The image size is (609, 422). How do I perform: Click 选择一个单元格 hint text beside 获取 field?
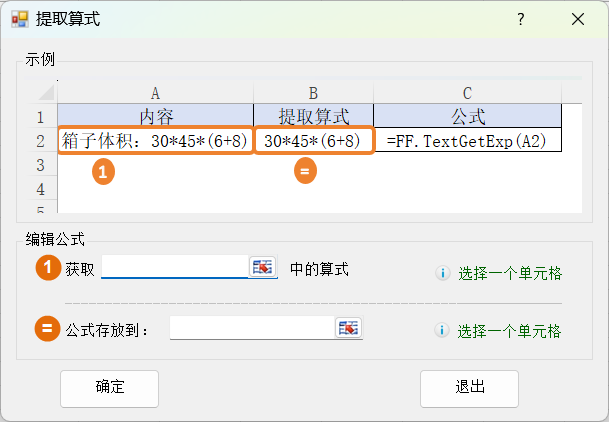(510, 273)
